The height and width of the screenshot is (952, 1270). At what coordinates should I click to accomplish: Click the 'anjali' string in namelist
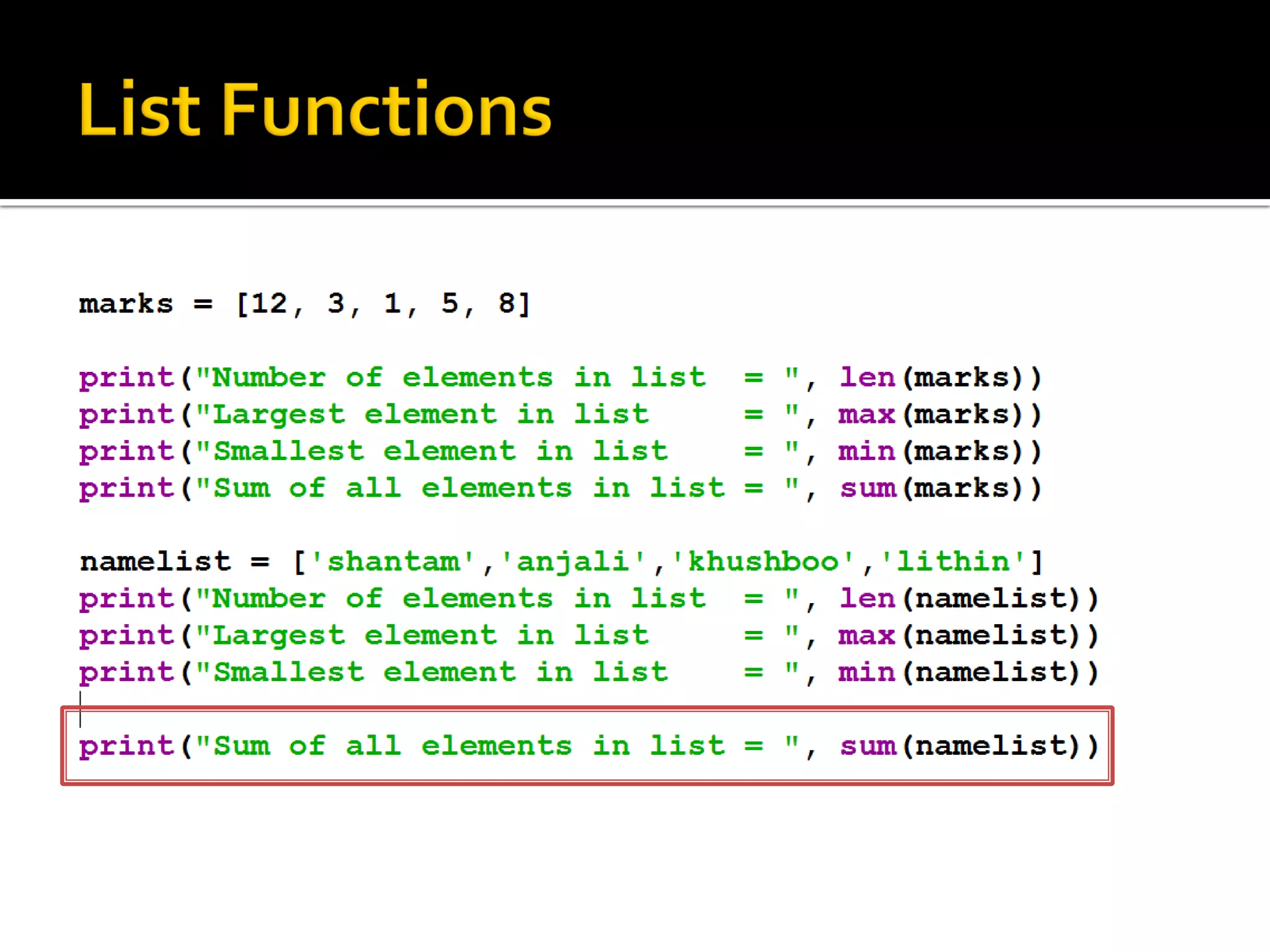coord(573,562)
